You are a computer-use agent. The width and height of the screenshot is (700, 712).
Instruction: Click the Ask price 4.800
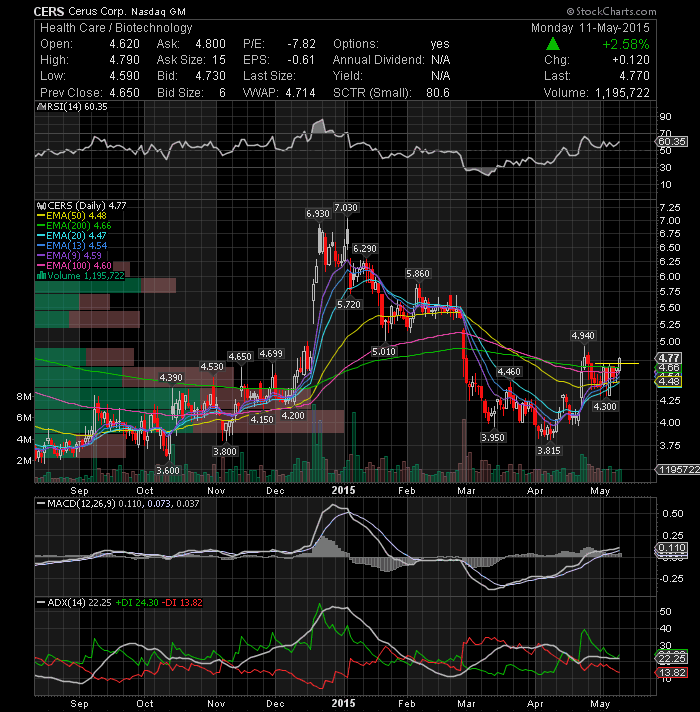[x=210, y=44]
